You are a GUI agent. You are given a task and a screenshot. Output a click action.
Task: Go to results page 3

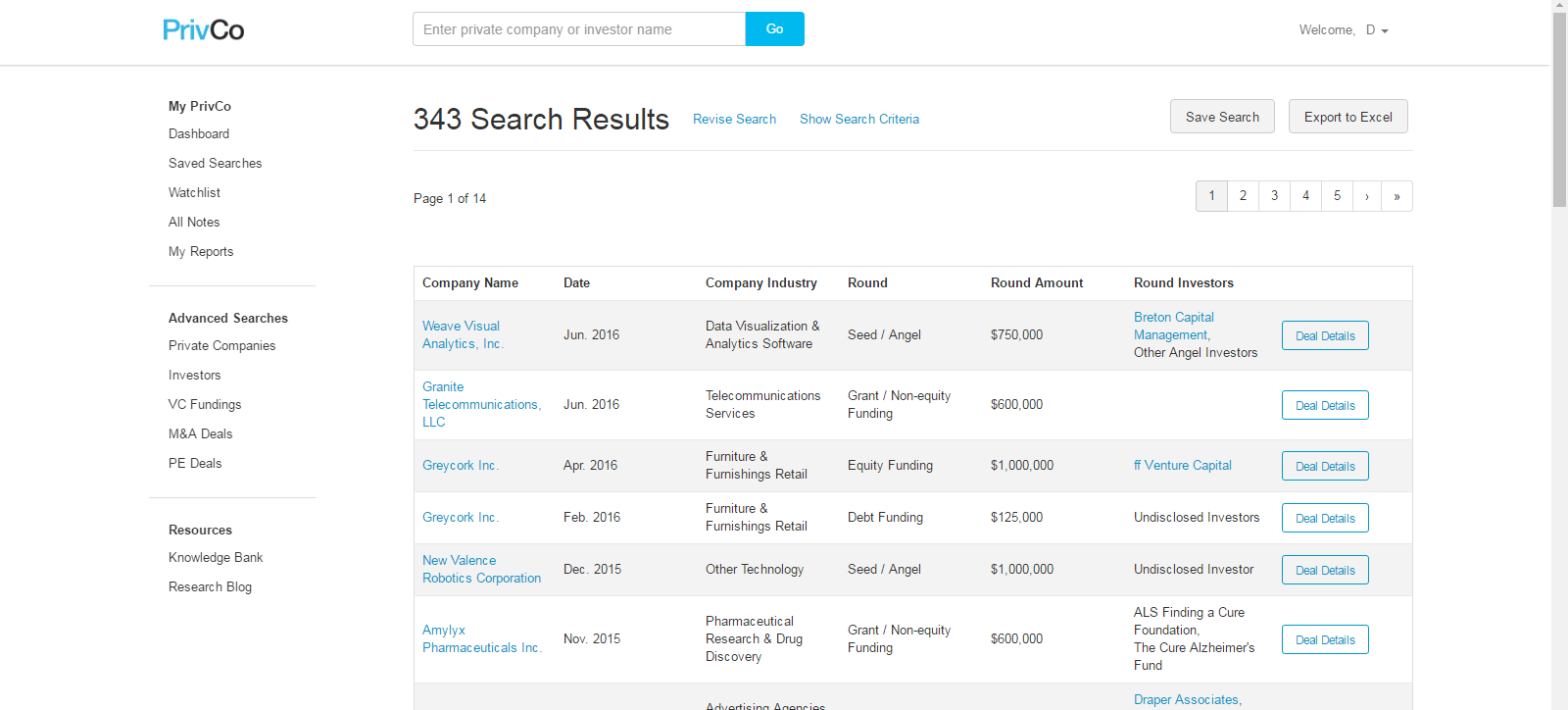[1274, 196]
